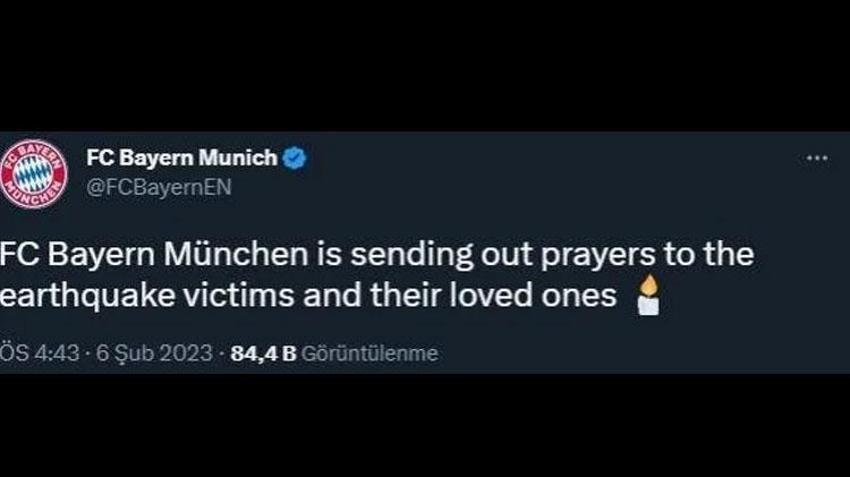The image size is (850, 477).
Task: Open the FC Bayern crest profile picture
Action: pyautogui.click(x=33, y=175)
